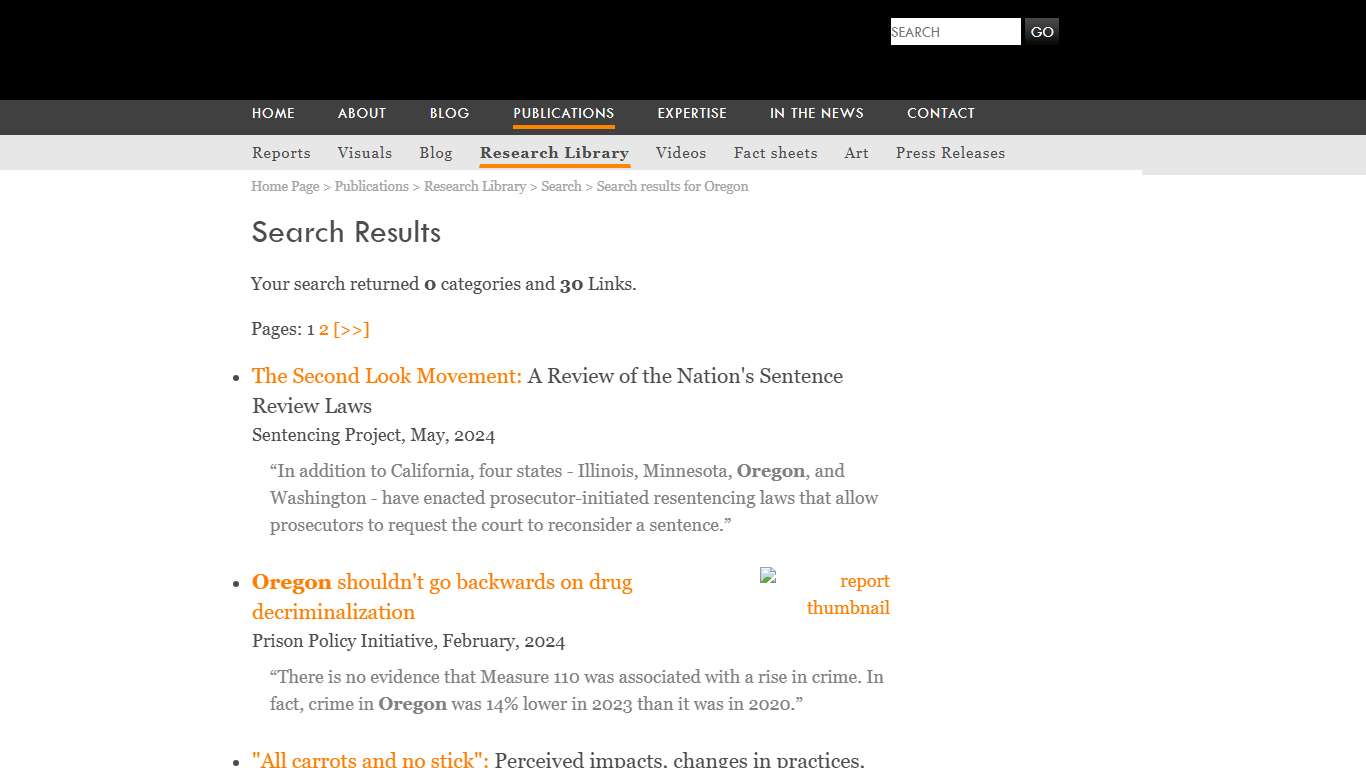1366x768 pixels.
Task: Open the ABOUT menu item
Action: [361, 113]
